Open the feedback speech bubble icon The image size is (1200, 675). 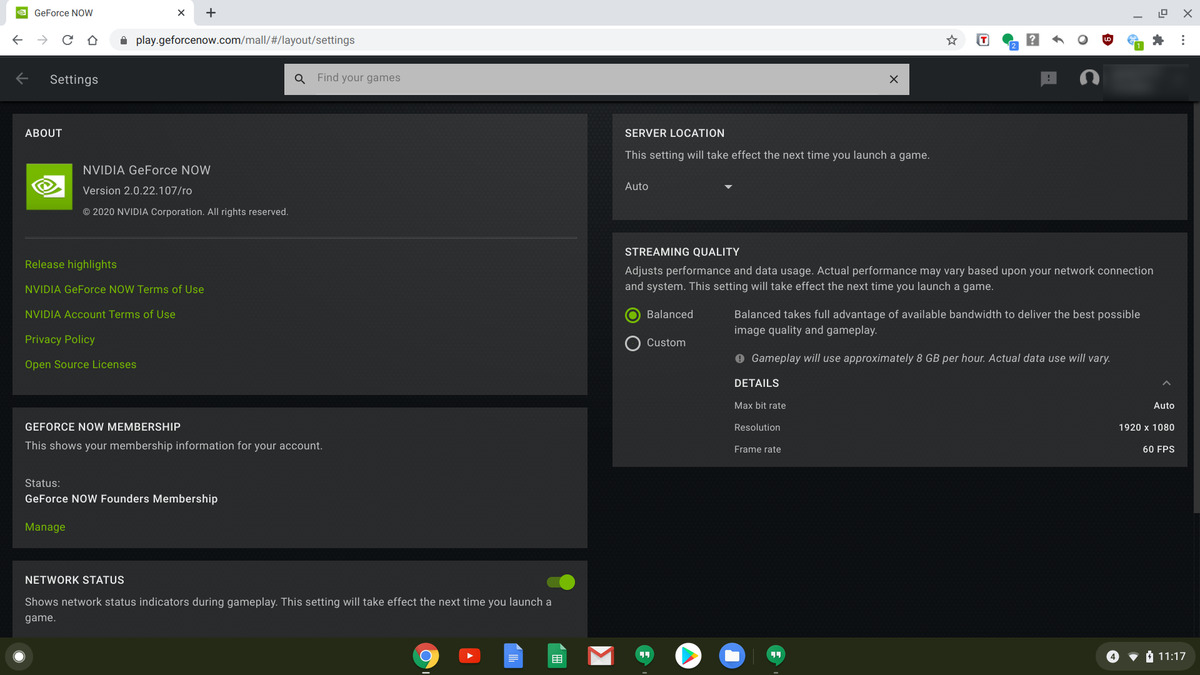click(x=1048, y=78)
